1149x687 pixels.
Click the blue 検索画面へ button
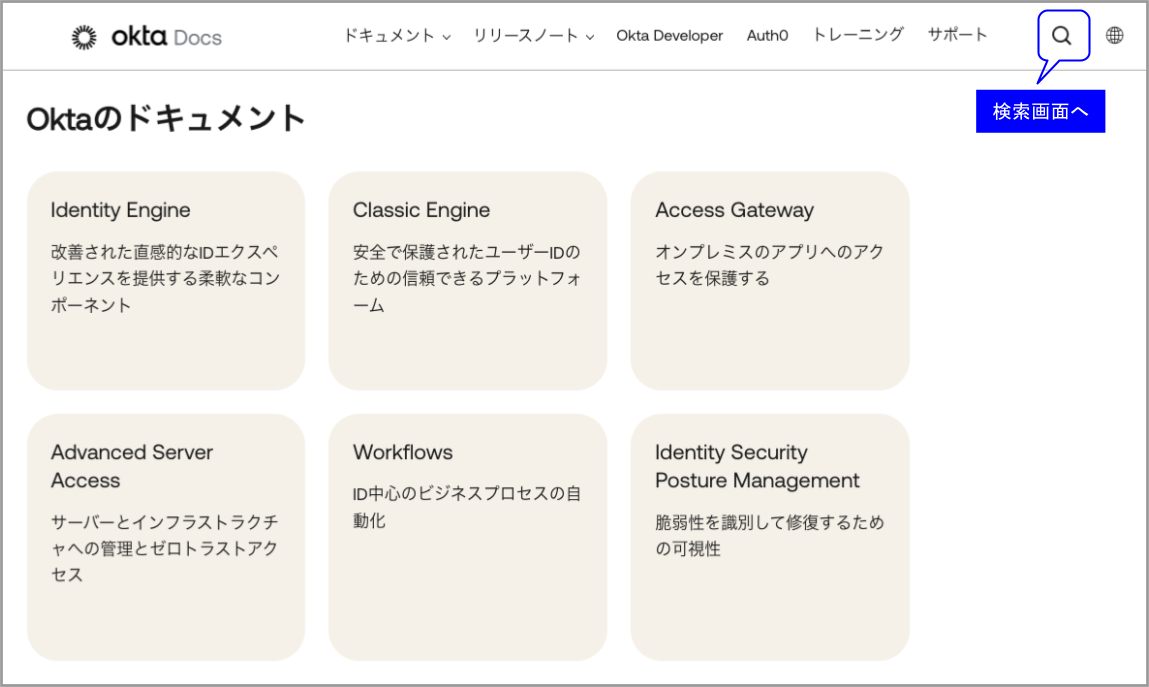pyautogui.click(x=1040, y=111)
